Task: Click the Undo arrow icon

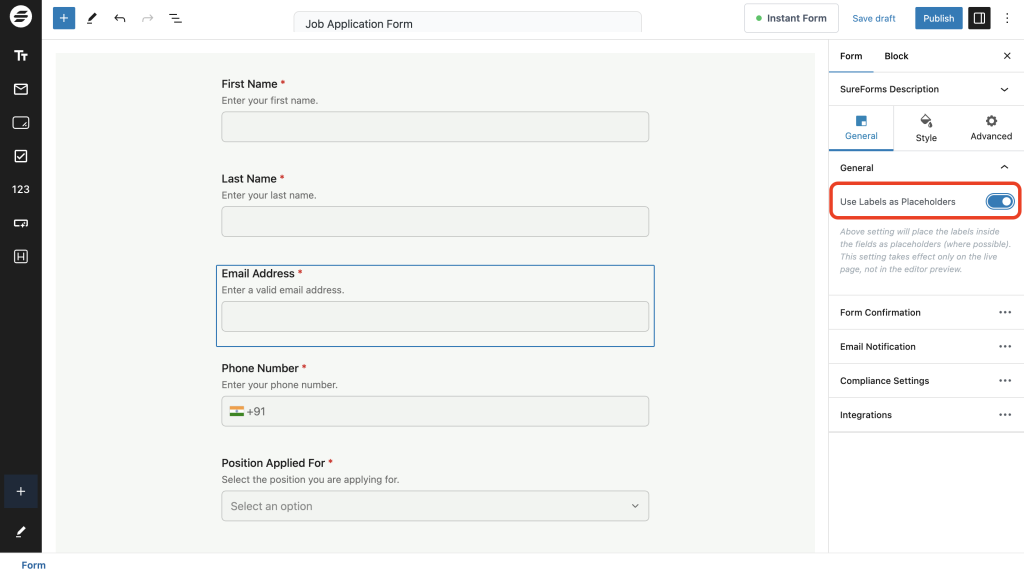Action: tap(120, 18)
